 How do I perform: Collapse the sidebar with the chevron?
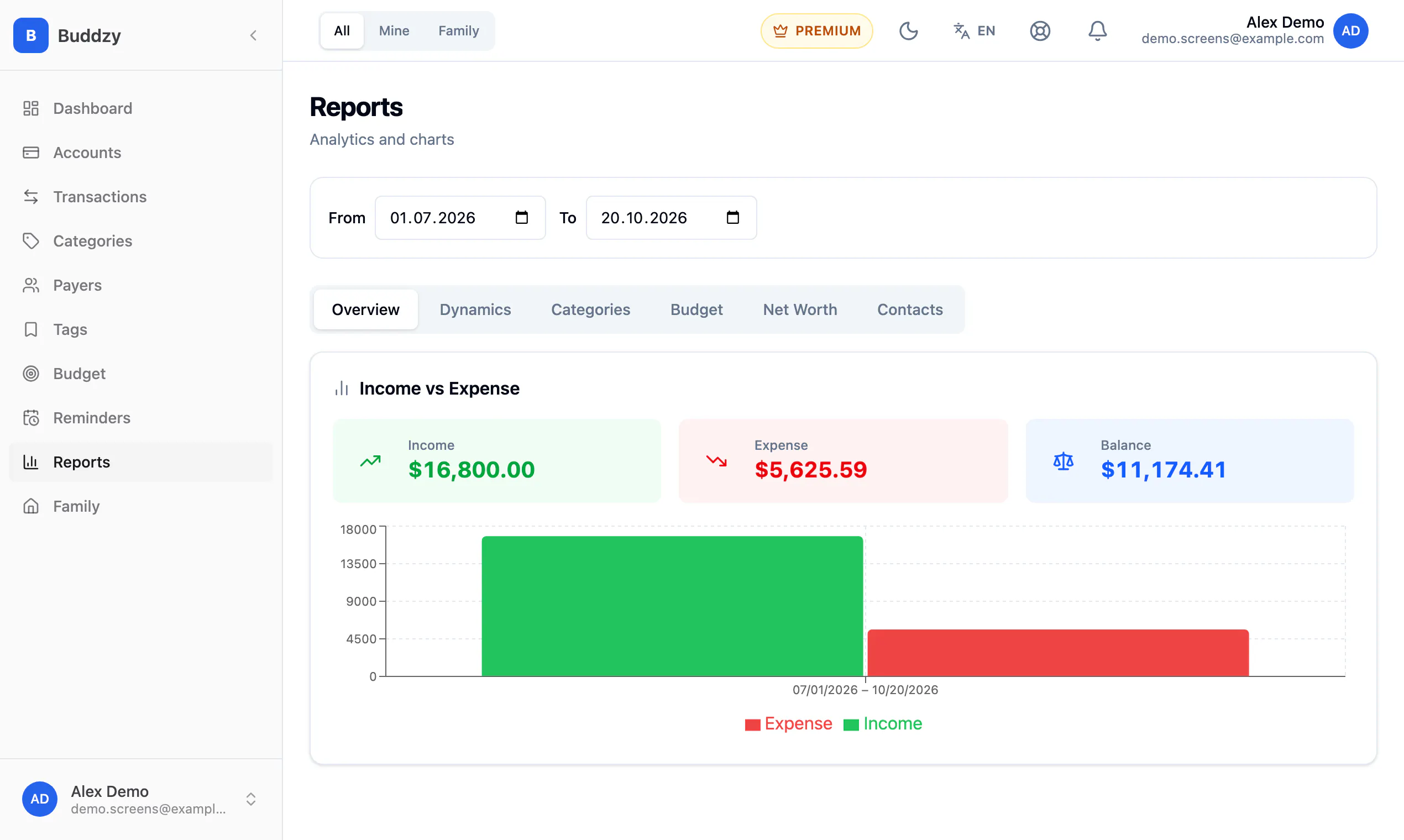click(x=253, y=35)
